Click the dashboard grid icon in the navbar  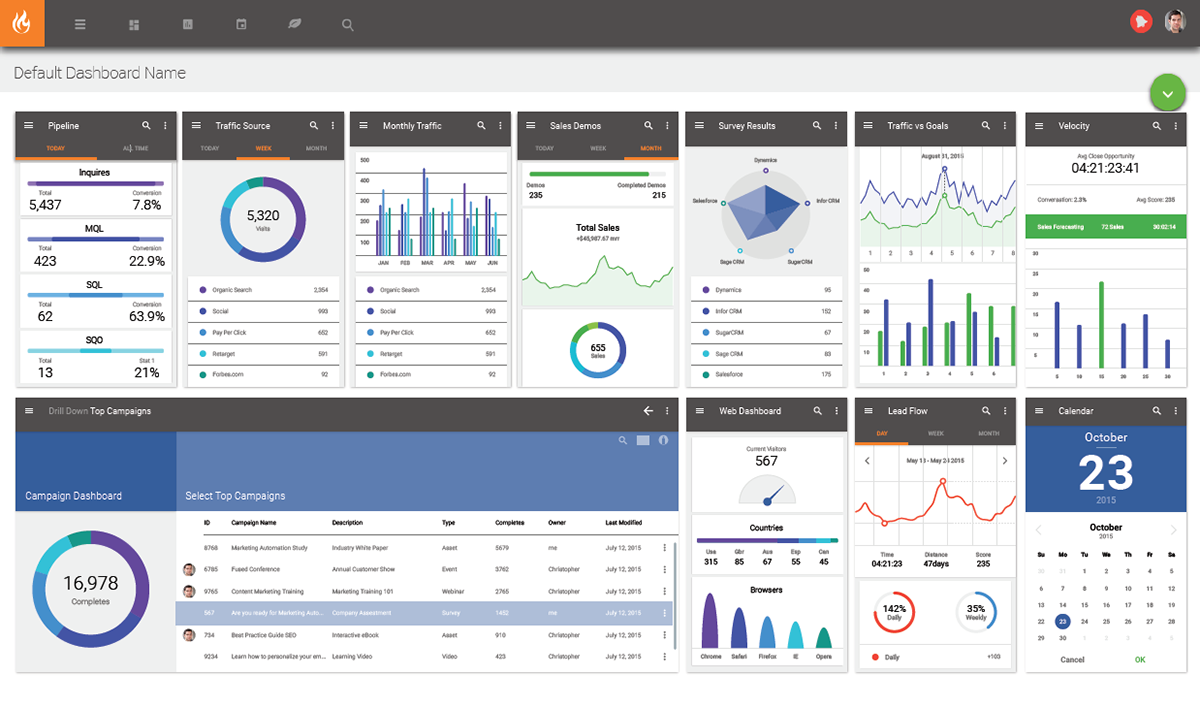[x=133, y=24]
